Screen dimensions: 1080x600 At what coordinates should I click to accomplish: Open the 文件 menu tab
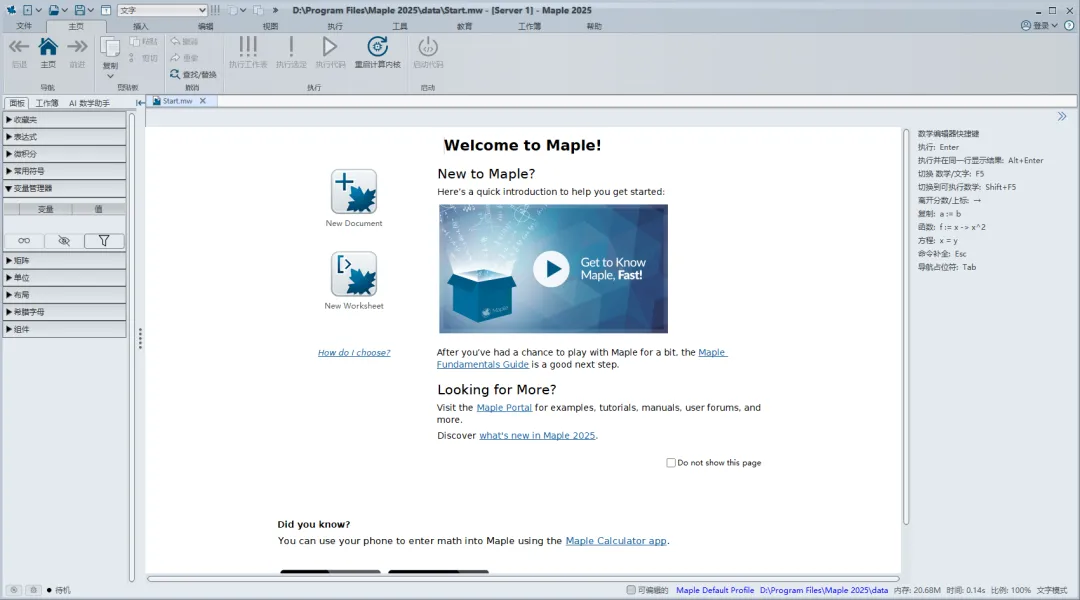tap(24, 26)
